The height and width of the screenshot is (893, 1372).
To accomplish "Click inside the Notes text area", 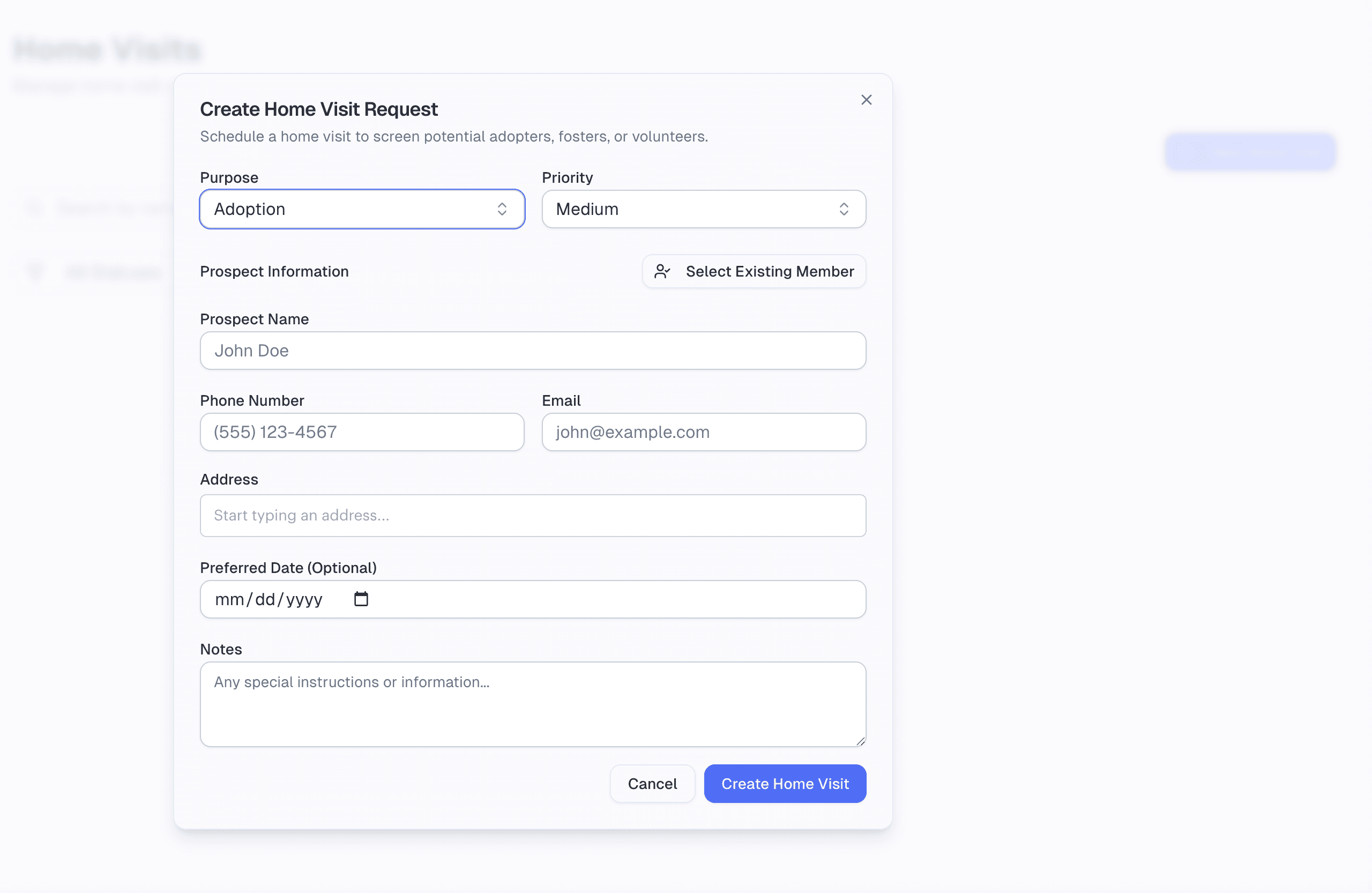I will click(x=532, y=703).
